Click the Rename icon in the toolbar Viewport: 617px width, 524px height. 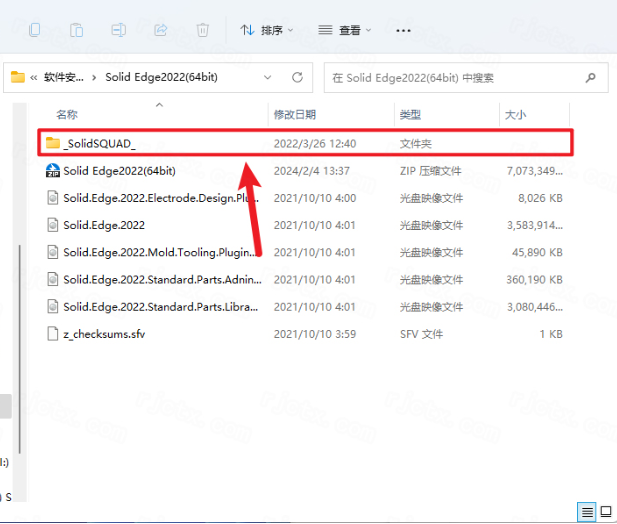click(x=118, y=30)
